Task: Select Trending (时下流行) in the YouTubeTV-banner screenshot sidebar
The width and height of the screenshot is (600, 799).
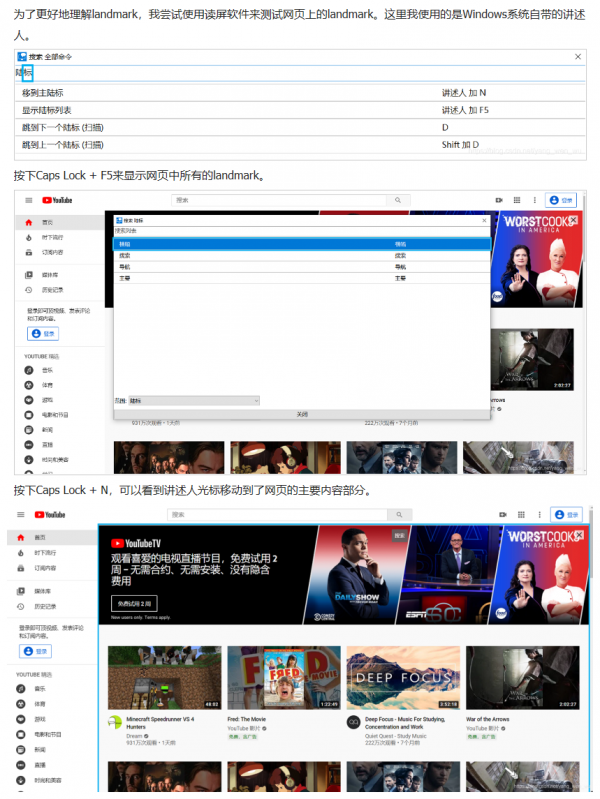Action: [x=52, y=553]
